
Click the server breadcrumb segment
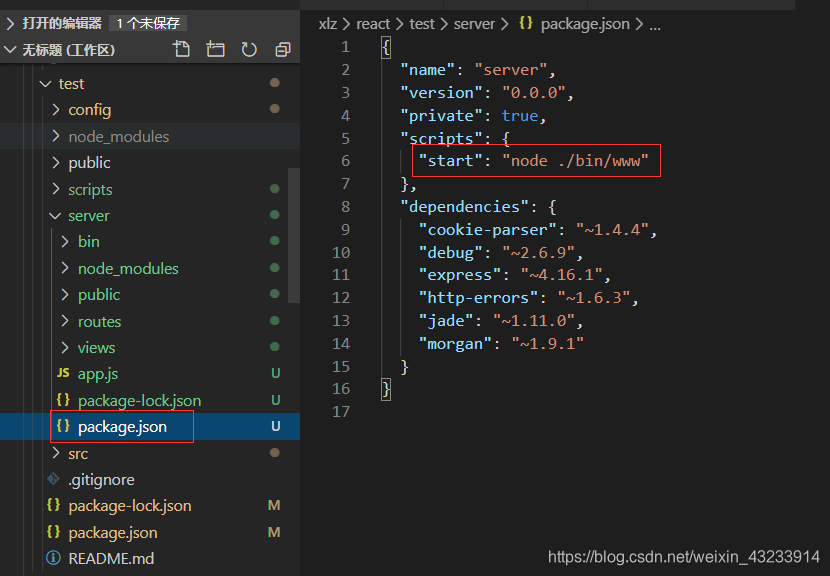coord(474,24)
